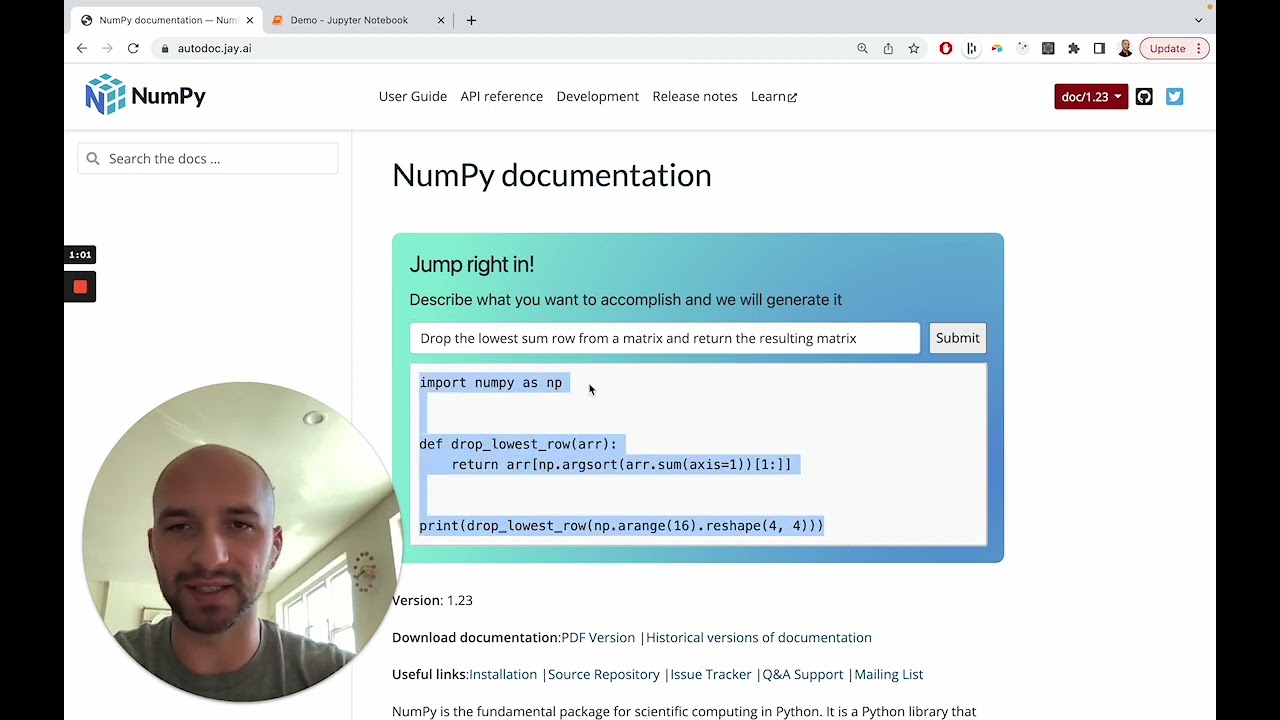Image resolution: width=1280 pixels, height=720 pixels.
Task: Open the dark square triangle extension
Action: (1048, 48)
